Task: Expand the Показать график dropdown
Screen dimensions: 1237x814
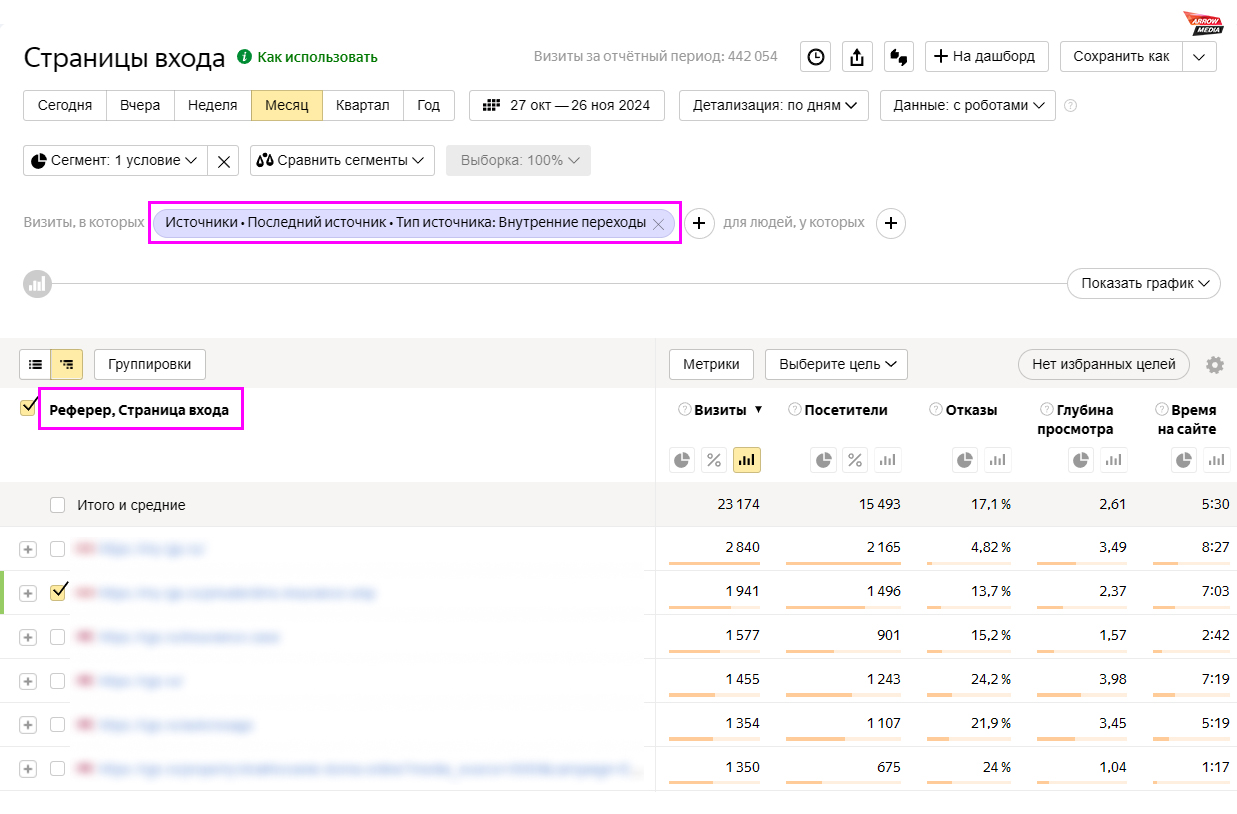Action: coord(1143,284)
